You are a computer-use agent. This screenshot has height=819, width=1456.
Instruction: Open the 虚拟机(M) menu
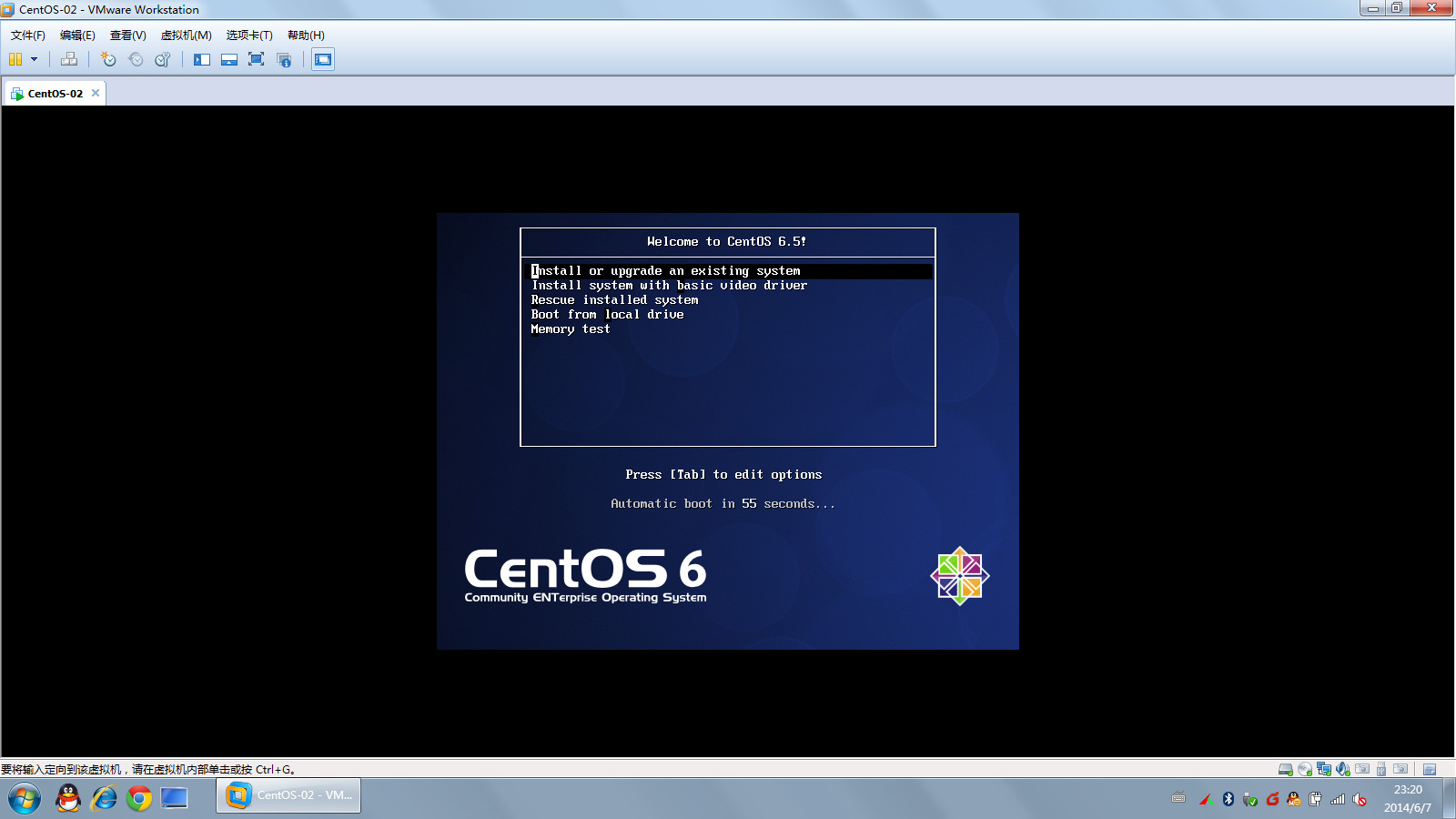pyautogui.click(x=187, y=35)
